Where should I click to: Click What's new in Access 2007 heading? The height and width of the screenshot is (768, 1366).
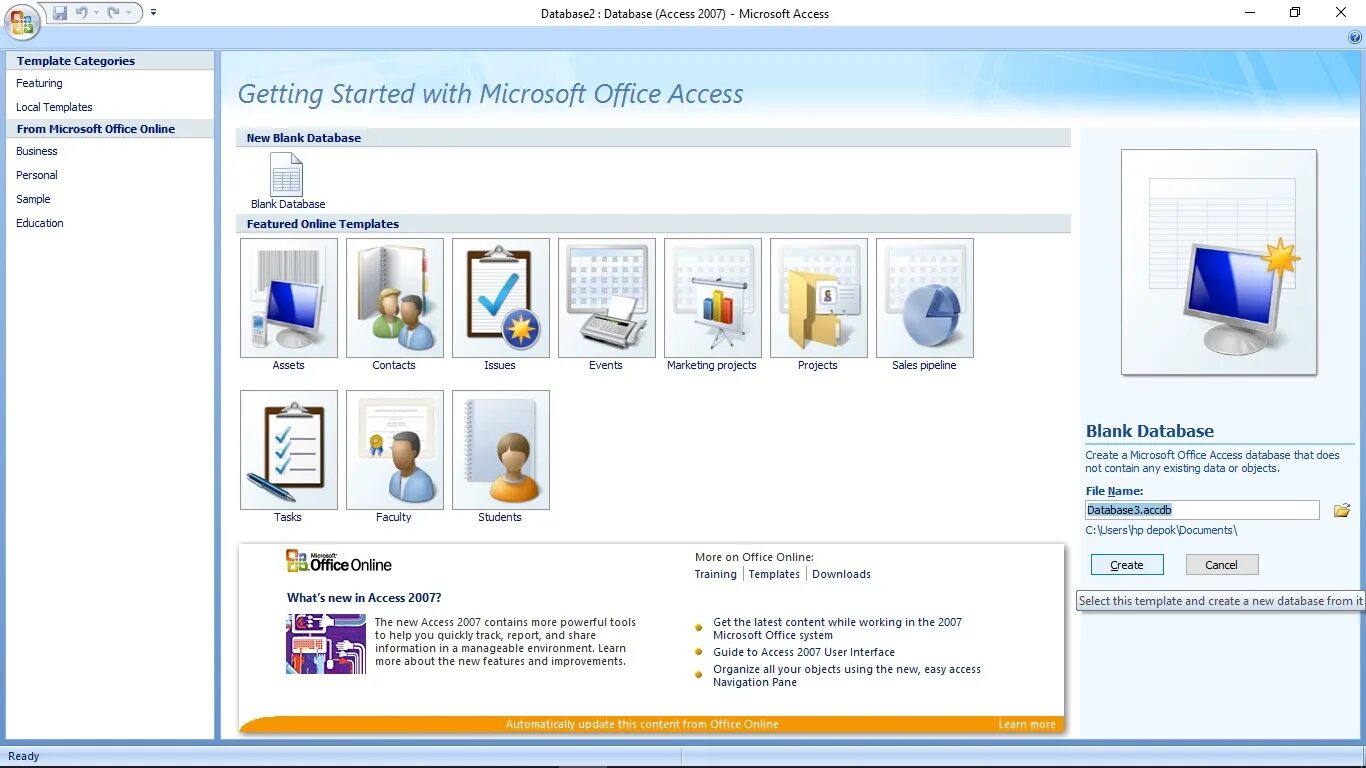click(x=364, y=598)
